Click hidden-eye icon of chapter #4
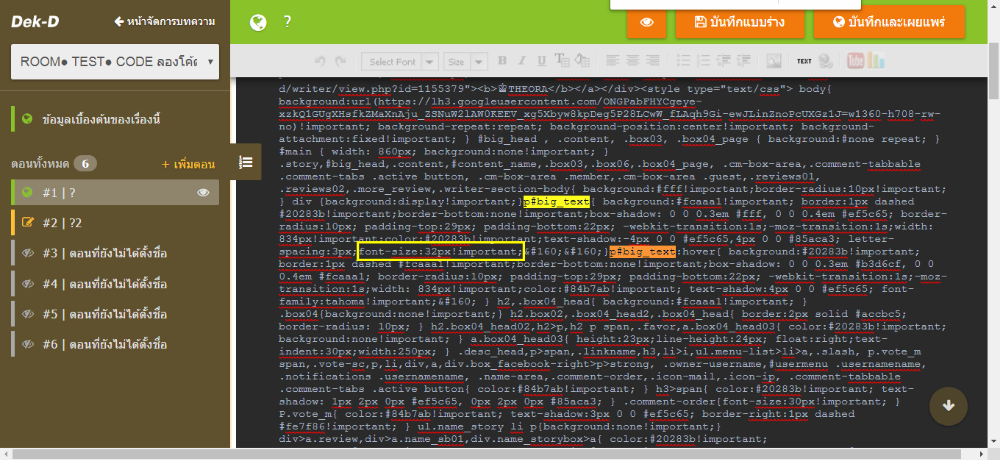1000x460 pixels. coord(27,284)
